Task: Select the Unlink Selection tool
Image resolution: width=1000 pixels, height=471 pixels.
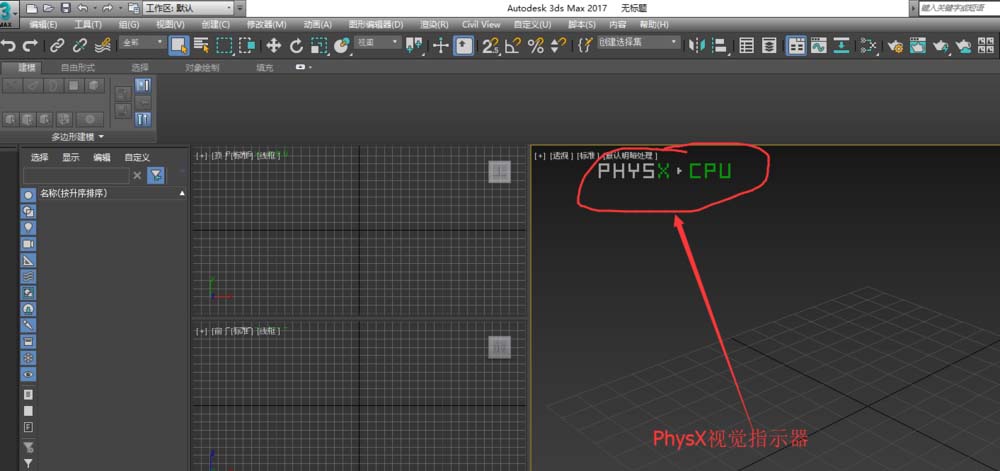Action: click(x=80, y=45)
